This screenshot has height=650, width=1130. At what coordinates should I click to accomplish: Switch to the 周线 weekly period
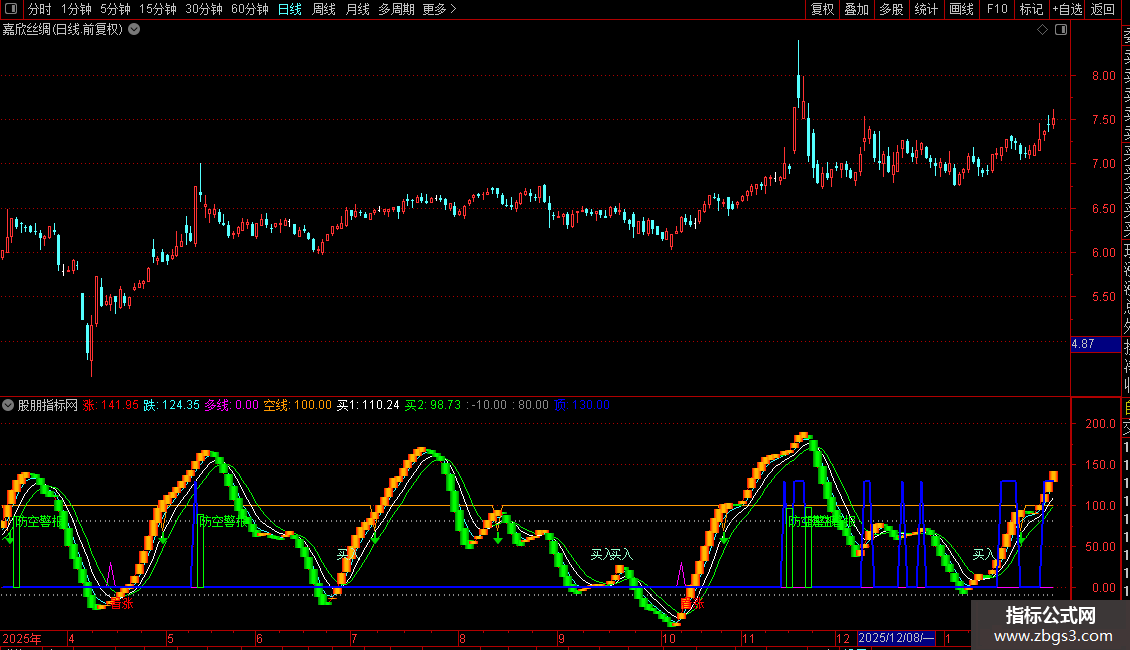tap(324, 9)
